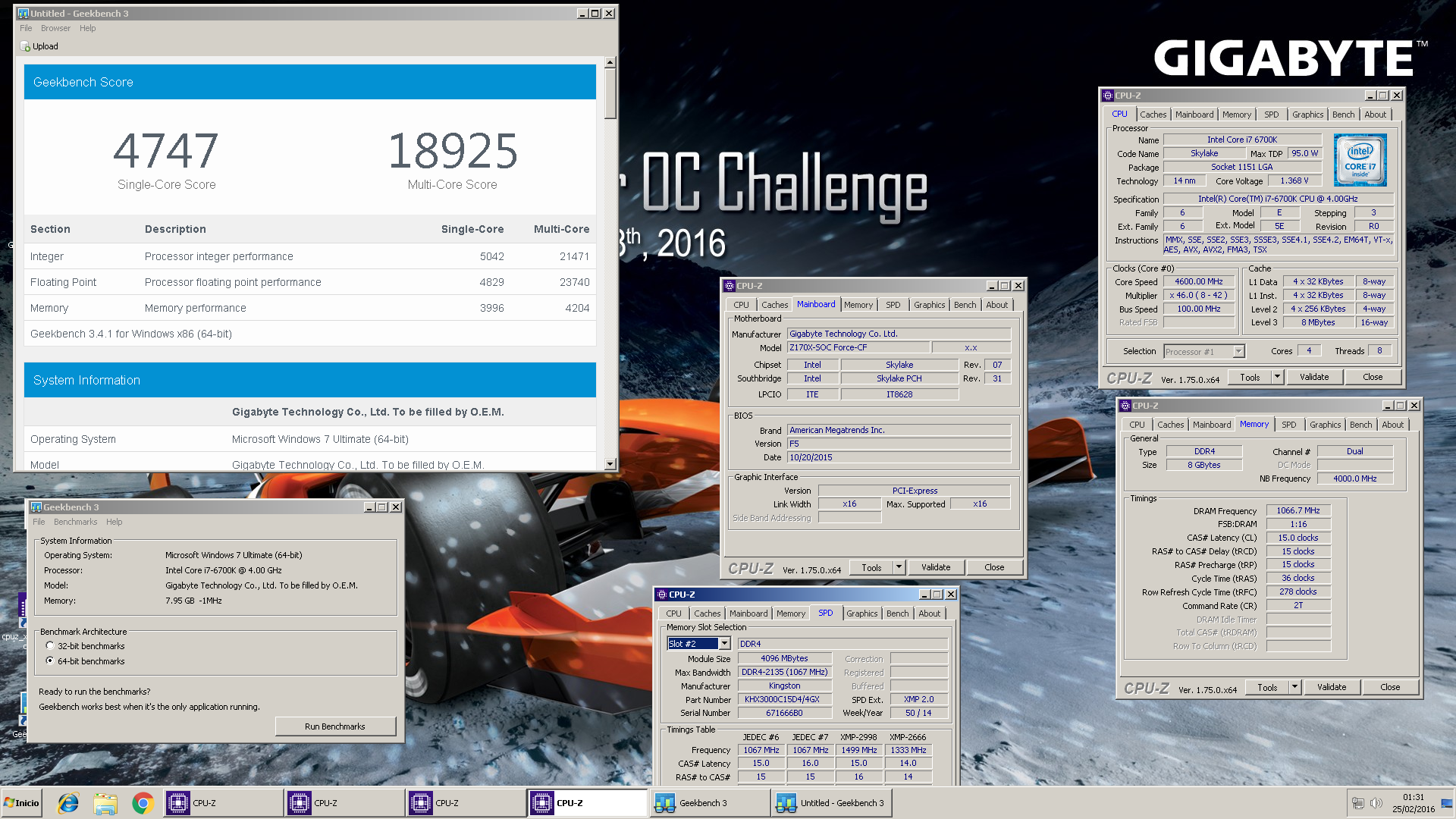Click mainboard Model field Z170X-SOC Force-CF

coord(858,347)
